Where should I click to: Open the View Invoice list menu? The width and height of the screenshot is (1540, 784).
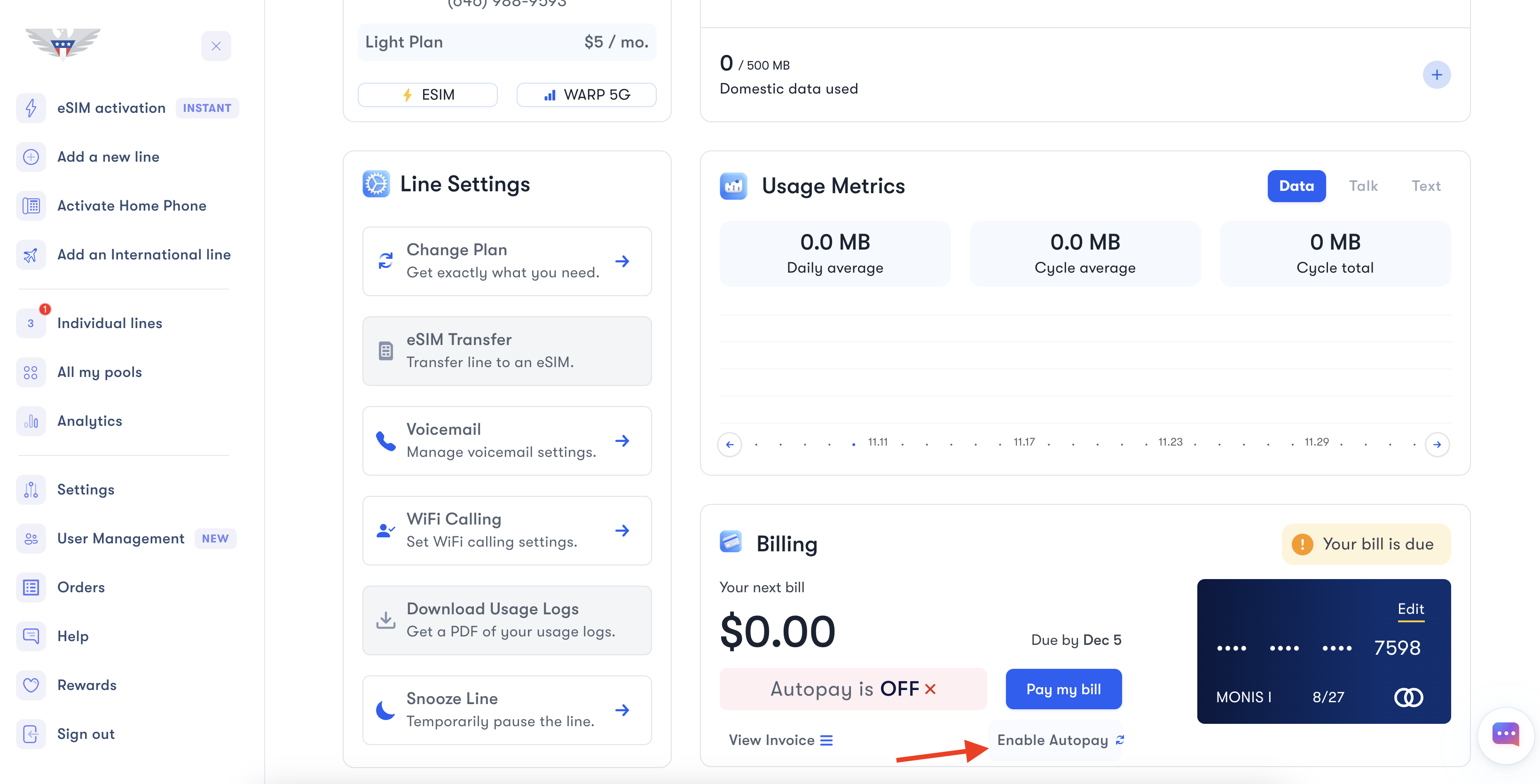(780, 740)
